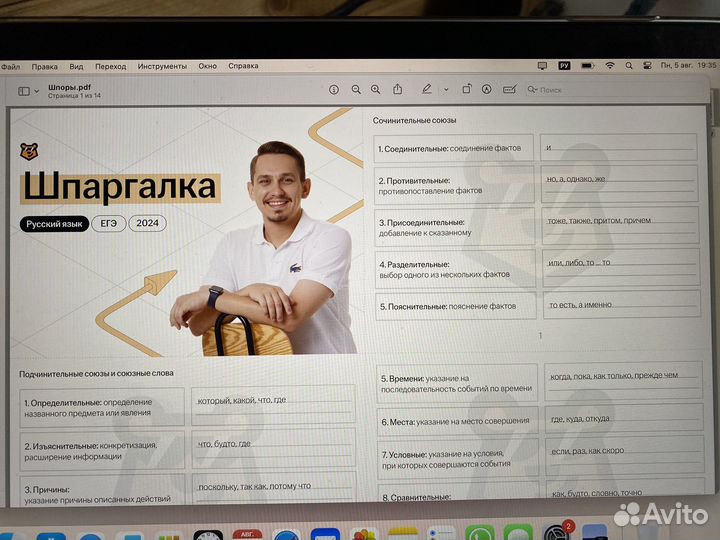
Task: Show the document info inspector
Action: coord(334,90)
